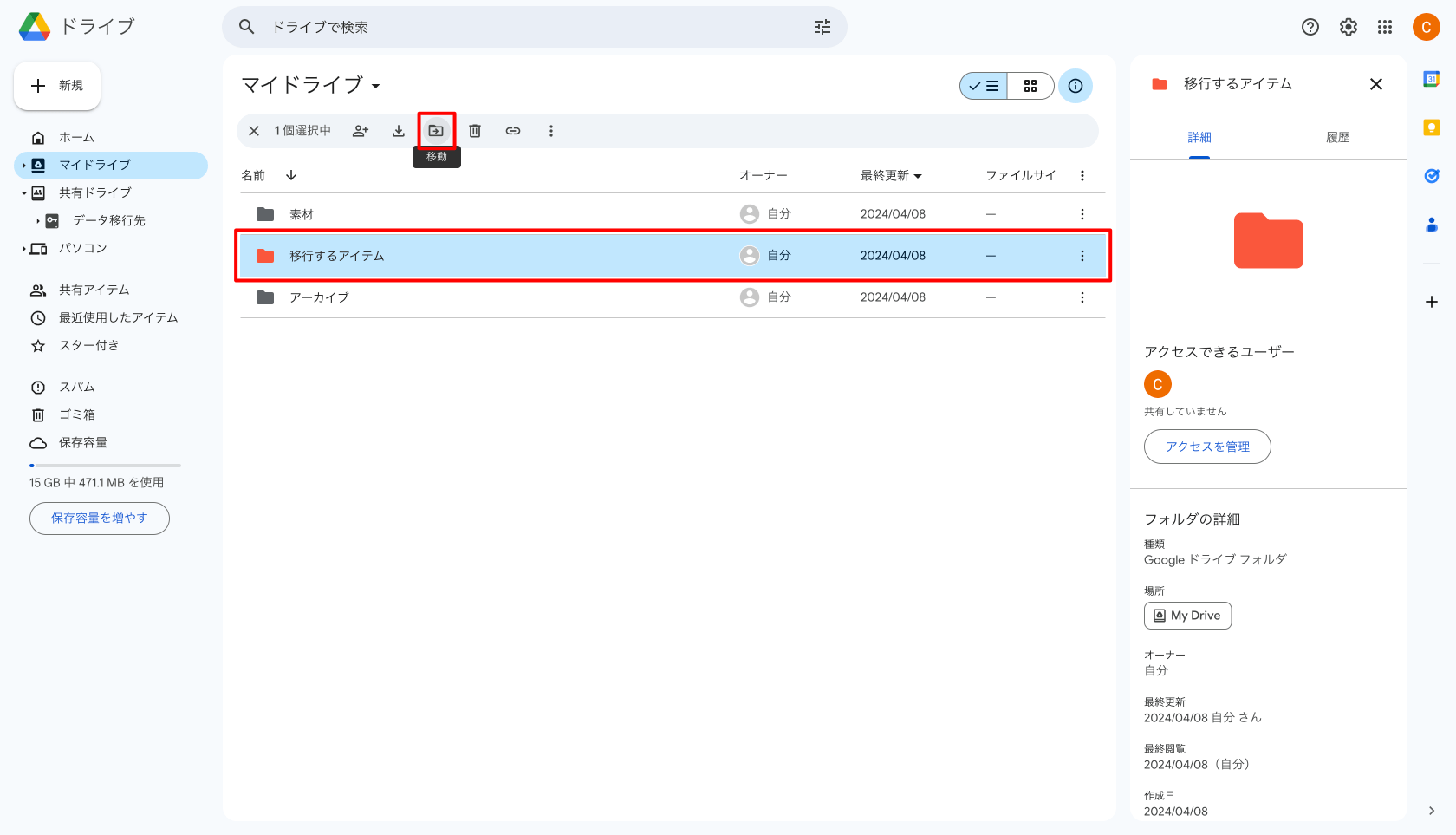Image resolution: width=1456 pixels, height=835 pixels.
Task: Switch to list view layout
Action: [984, 86]
